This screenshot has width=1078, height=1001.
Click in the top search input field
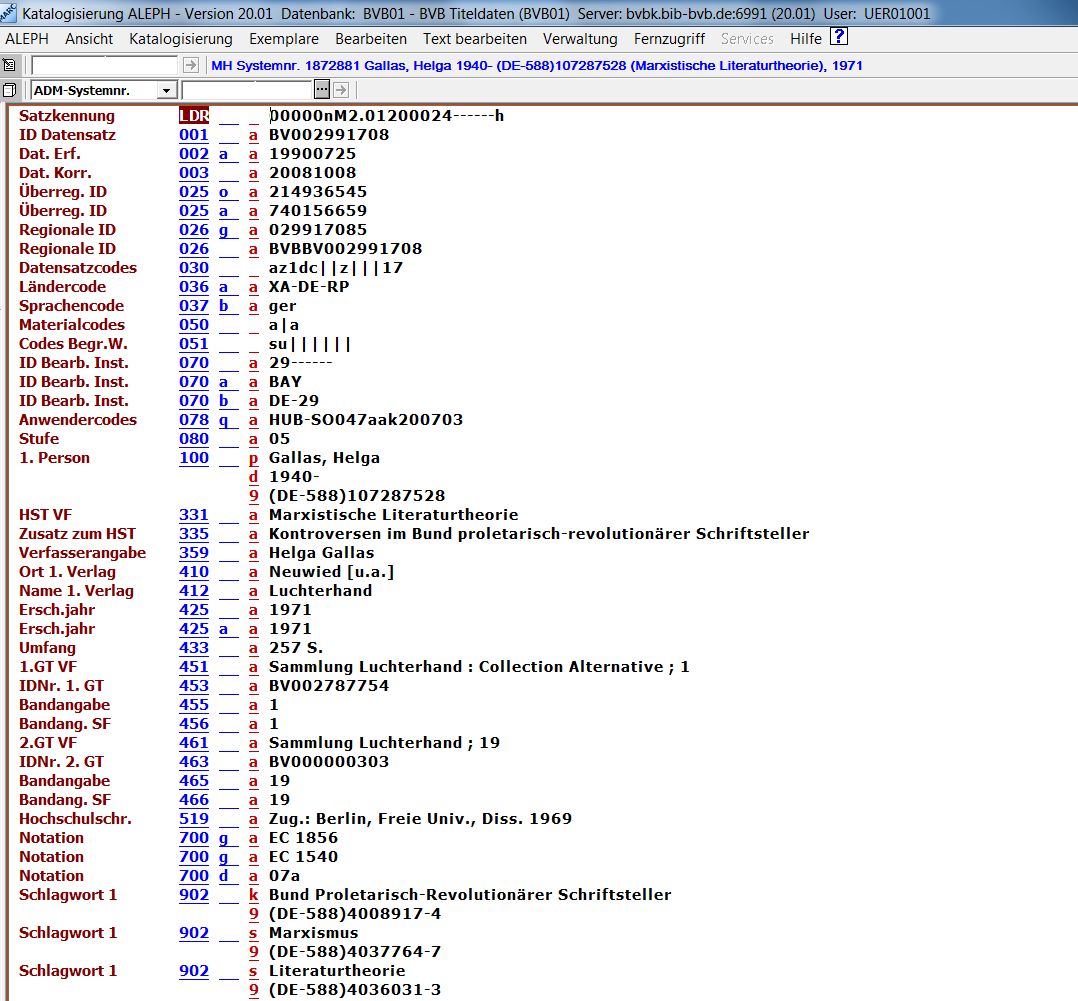tap(105, 65)
